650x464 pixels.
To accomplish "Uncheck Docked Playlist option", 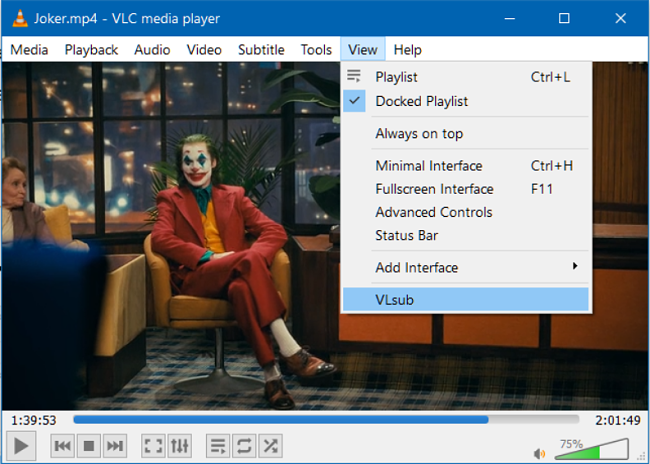I will (466, 101).
